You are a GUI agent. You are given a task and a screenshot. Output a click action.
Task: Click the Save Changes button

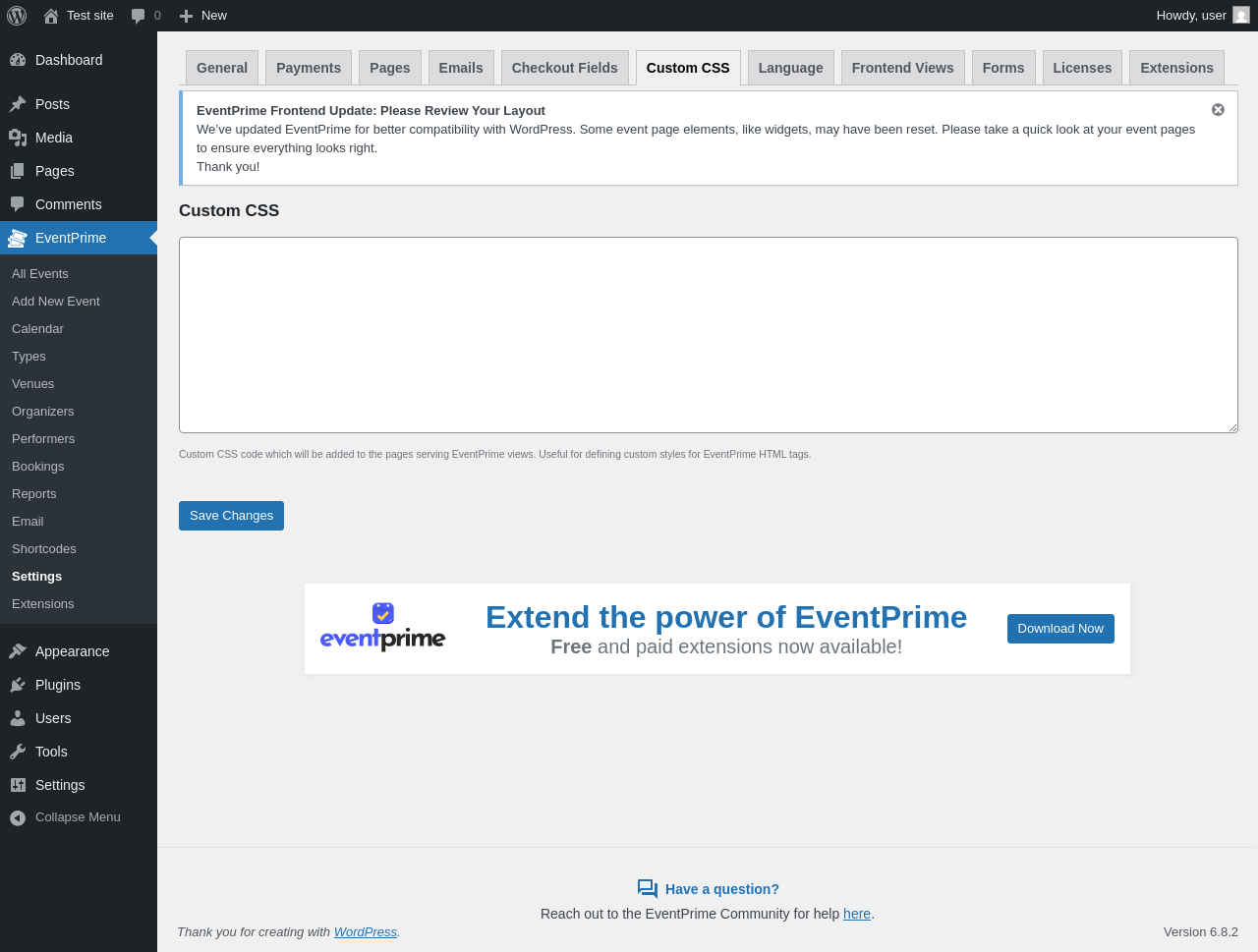pos(231,516)
